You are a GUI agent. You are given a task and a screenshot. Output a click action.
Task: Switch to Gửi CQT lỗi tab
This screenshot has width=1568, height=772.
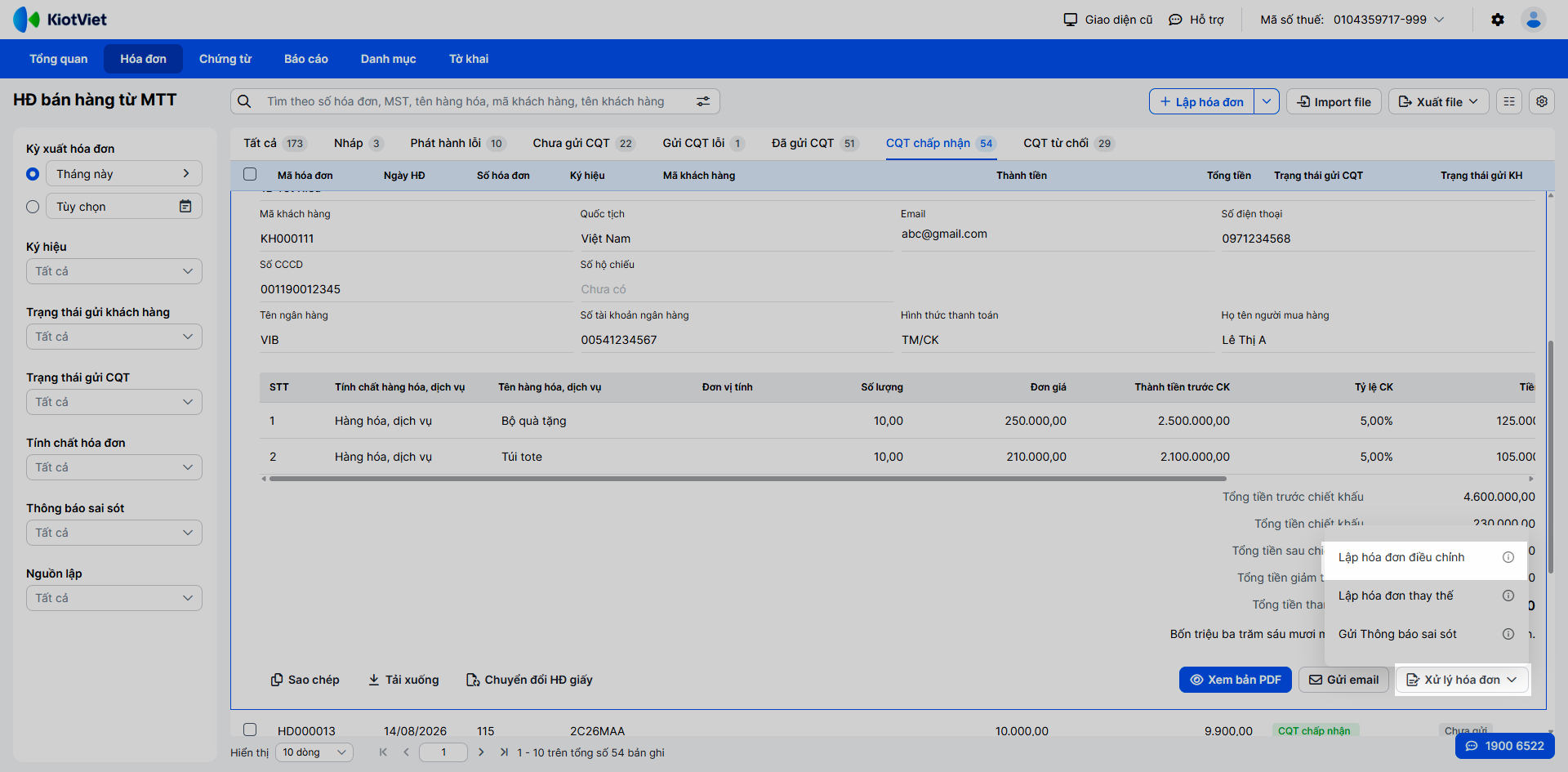click(x=703, y=143)
